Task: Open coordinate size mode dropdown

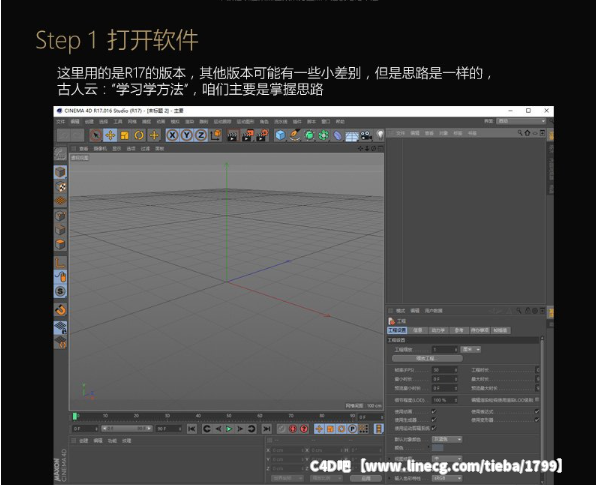Action: (327, 479)
